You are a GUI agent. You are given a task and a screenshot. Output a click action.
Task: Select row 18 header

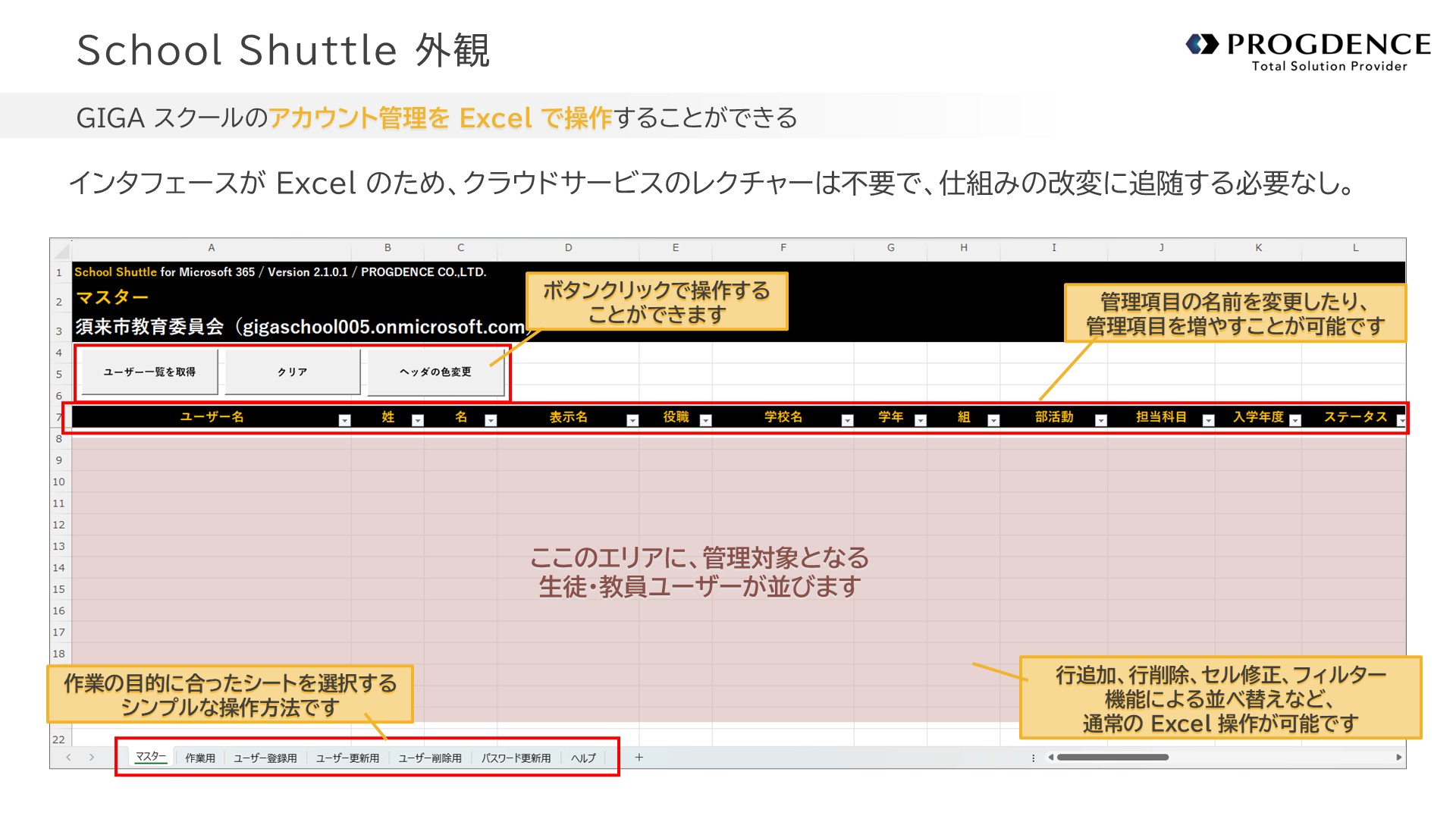coord(60,654)
